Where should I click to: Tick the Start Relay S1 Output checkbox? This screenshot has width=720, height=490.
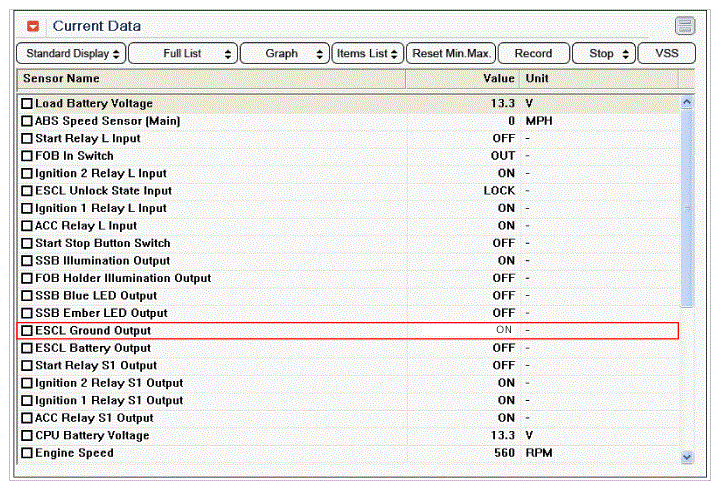(x=27, y=365)
